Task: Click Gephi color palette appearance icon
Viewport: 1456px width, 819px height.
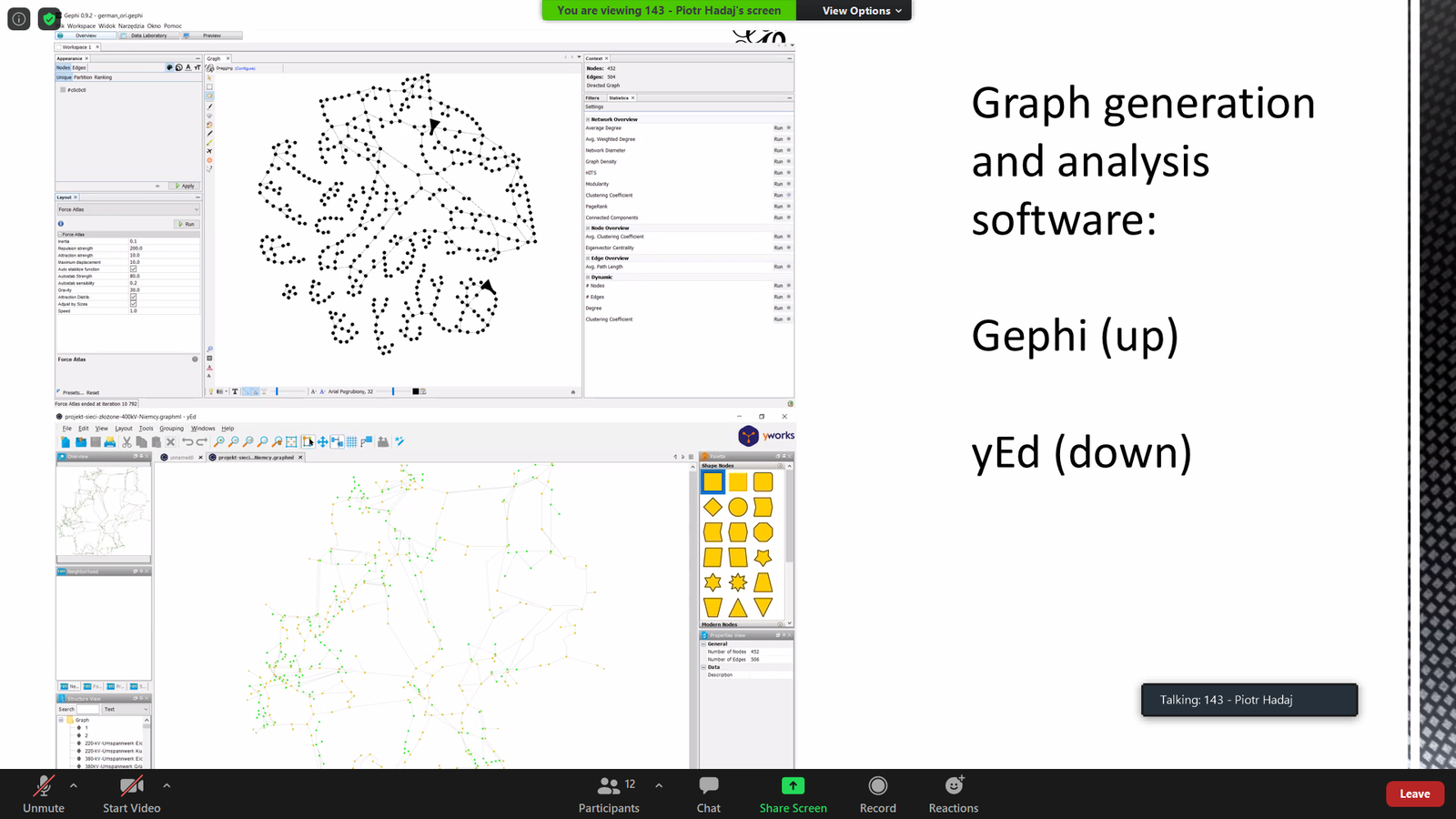Action: [x=169, y=67]
